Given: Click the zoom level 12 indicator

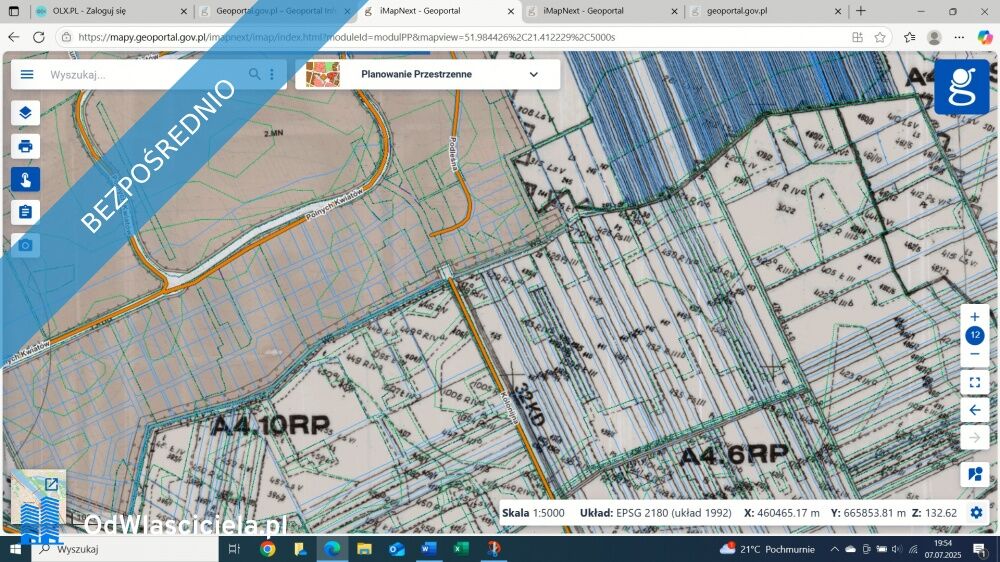Looking at the screenshot, I should click(974, 335).
